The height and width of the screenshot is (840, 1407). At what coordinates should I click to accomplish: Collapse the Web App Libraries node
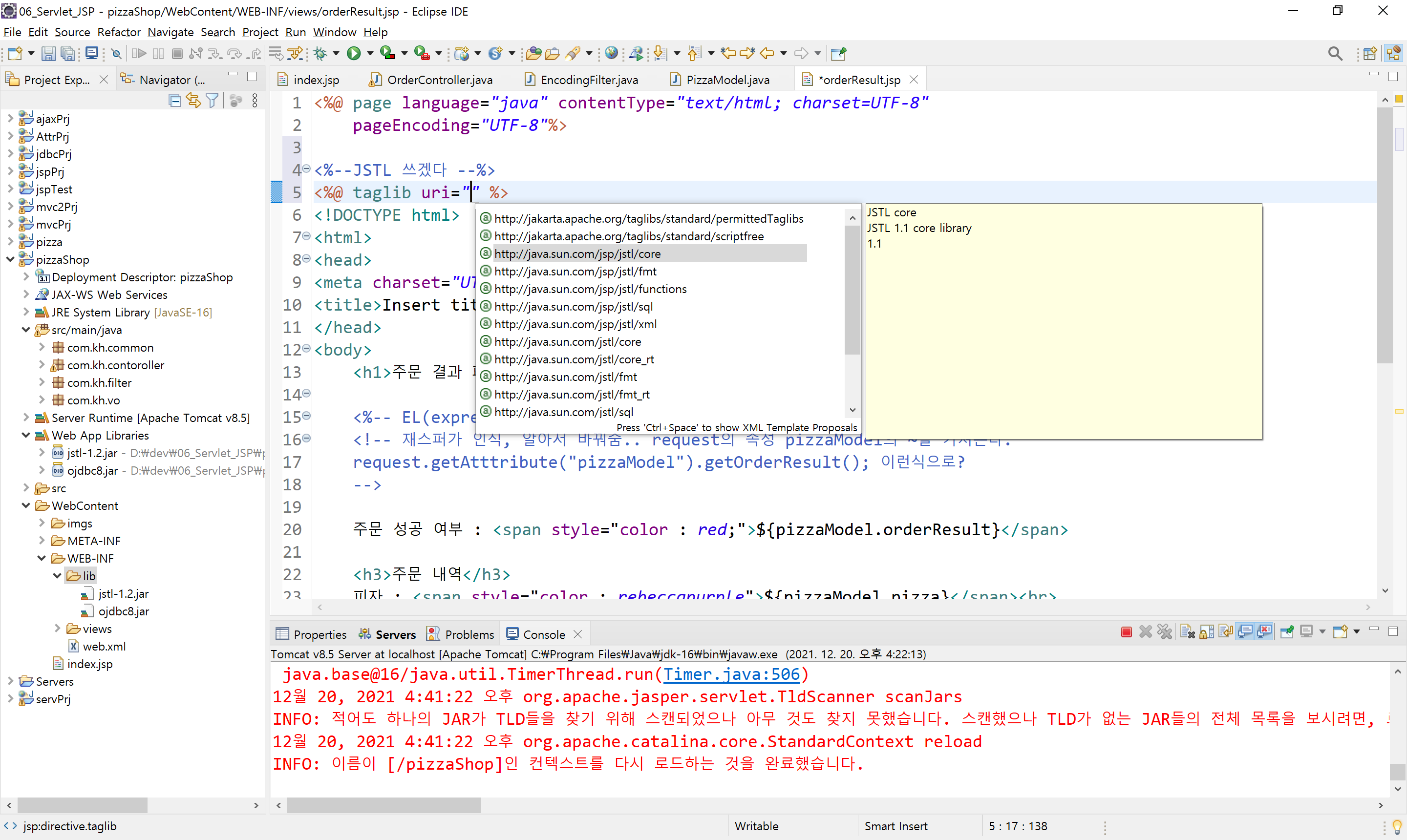click(26, 435)
